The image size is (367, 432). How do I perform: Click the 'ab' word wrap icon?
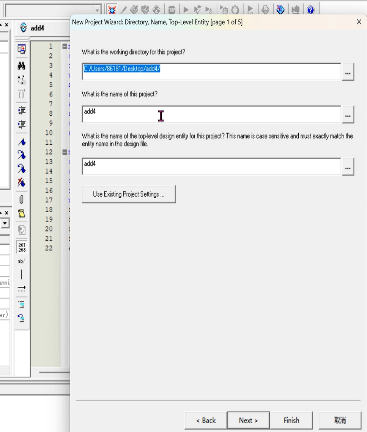click(x=21, y=261)
